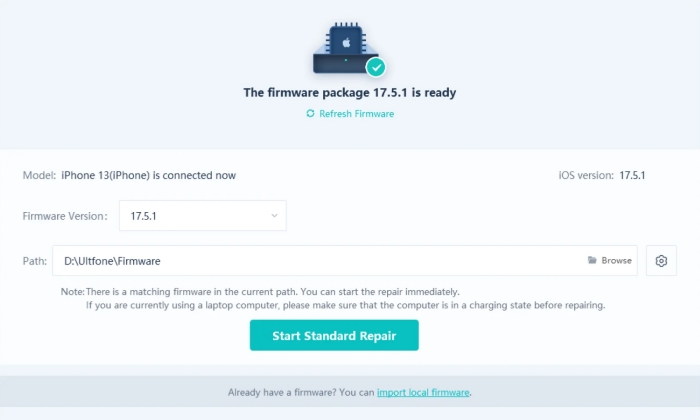This screenshot has width=700, height=420.
Task: Click the Path label
Action: (34, 261)
